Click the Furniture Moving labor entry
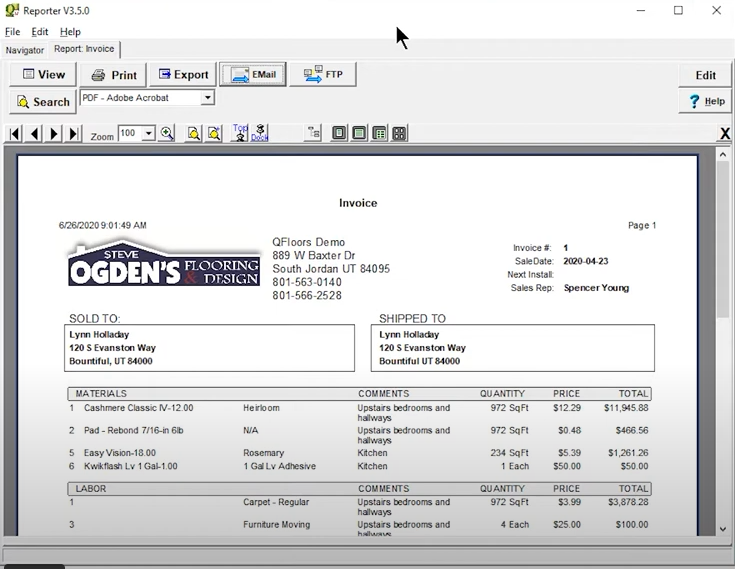Viewport: 735px width, 569px height. 277,524
